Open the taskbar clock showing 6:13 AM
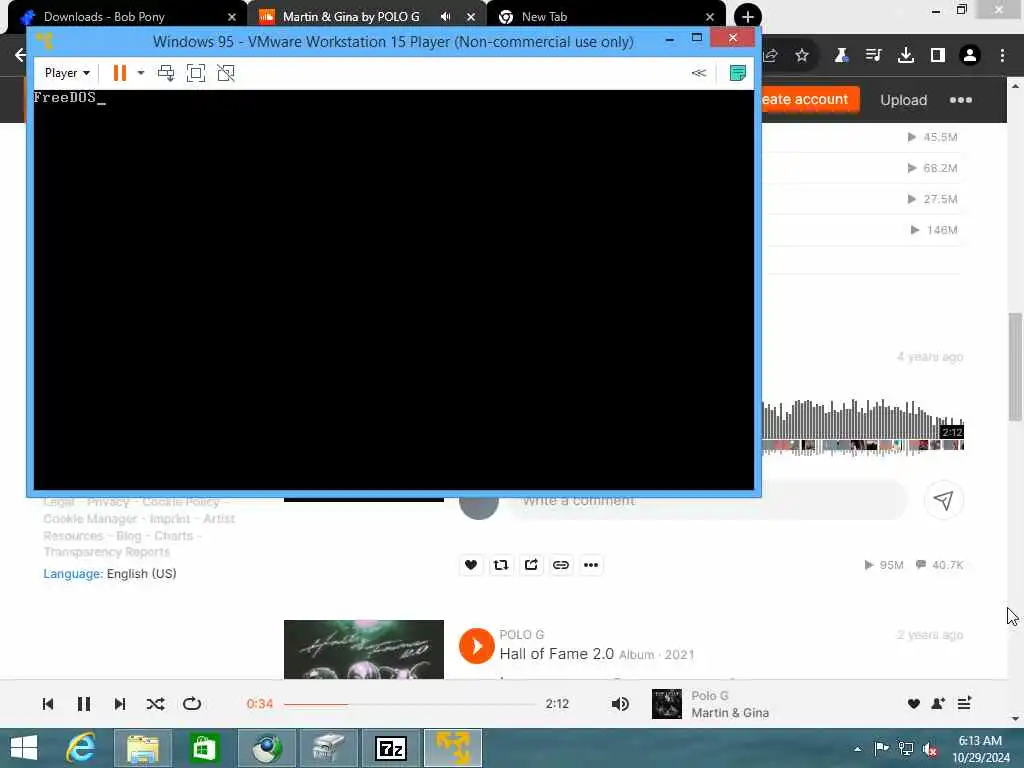This screenshot has height=768, width=1024. (981, 748)
